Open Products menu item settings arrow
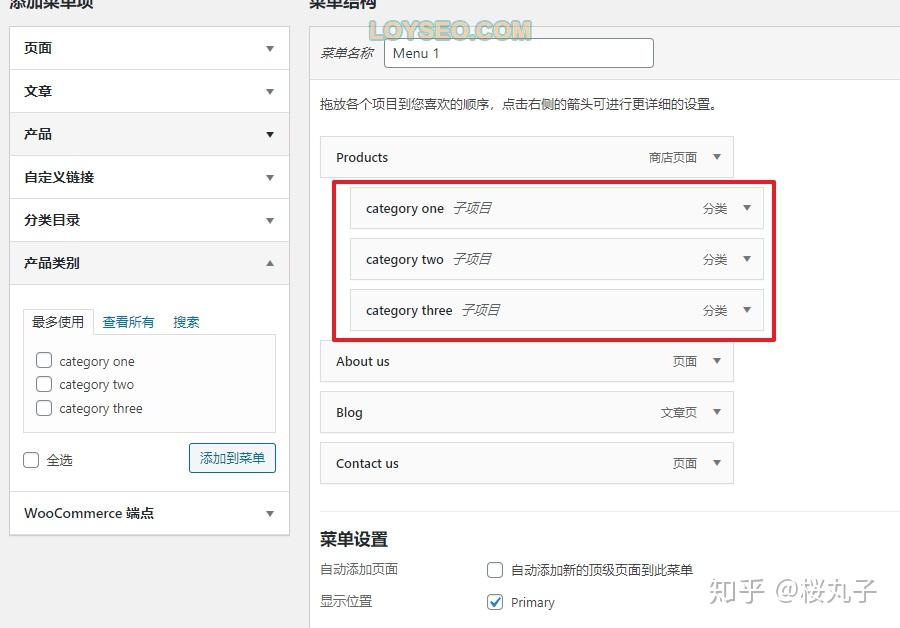Screen dimensions: 900x628 tap(717, 157)
